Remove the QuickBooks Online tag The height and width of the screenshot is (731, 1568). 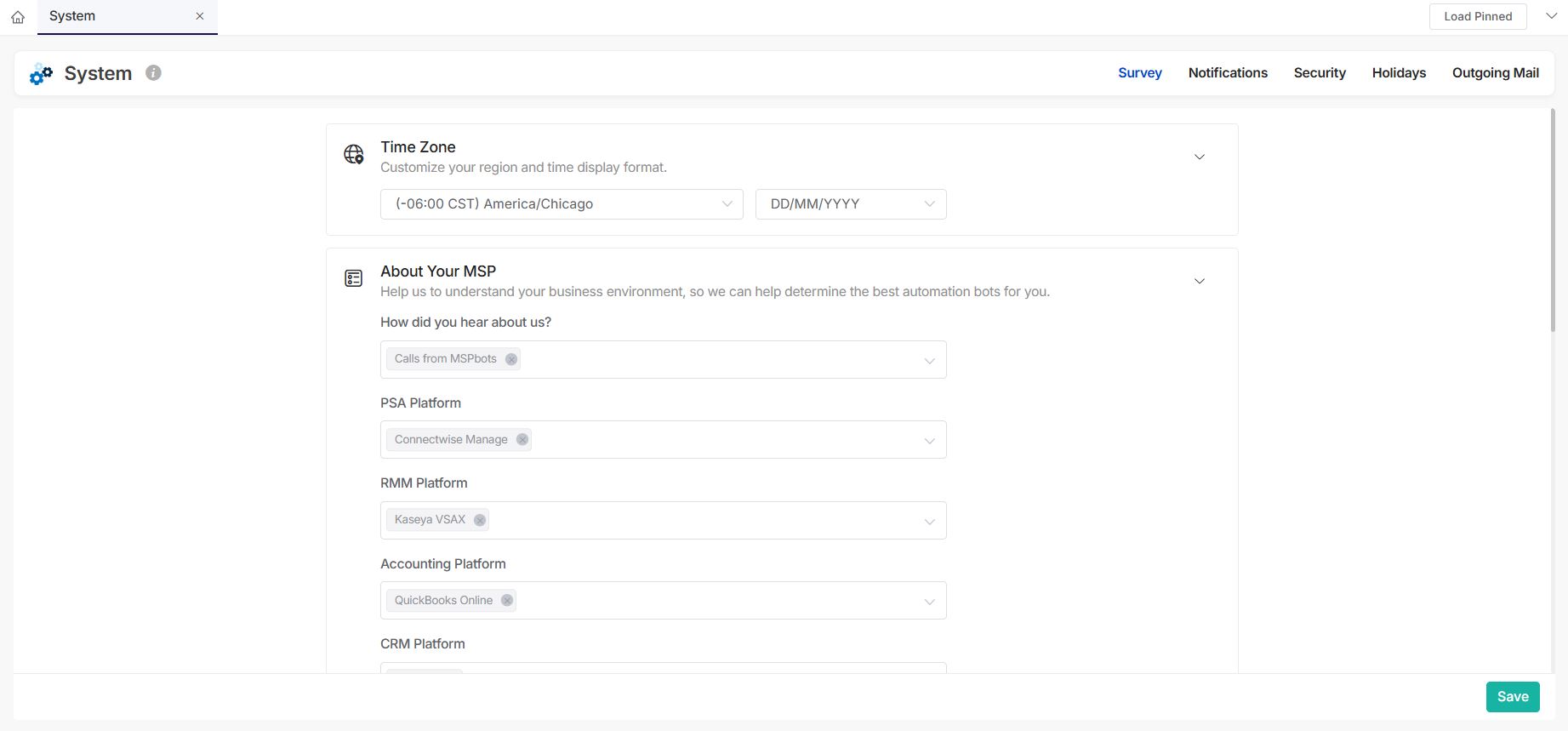(507, 601)
